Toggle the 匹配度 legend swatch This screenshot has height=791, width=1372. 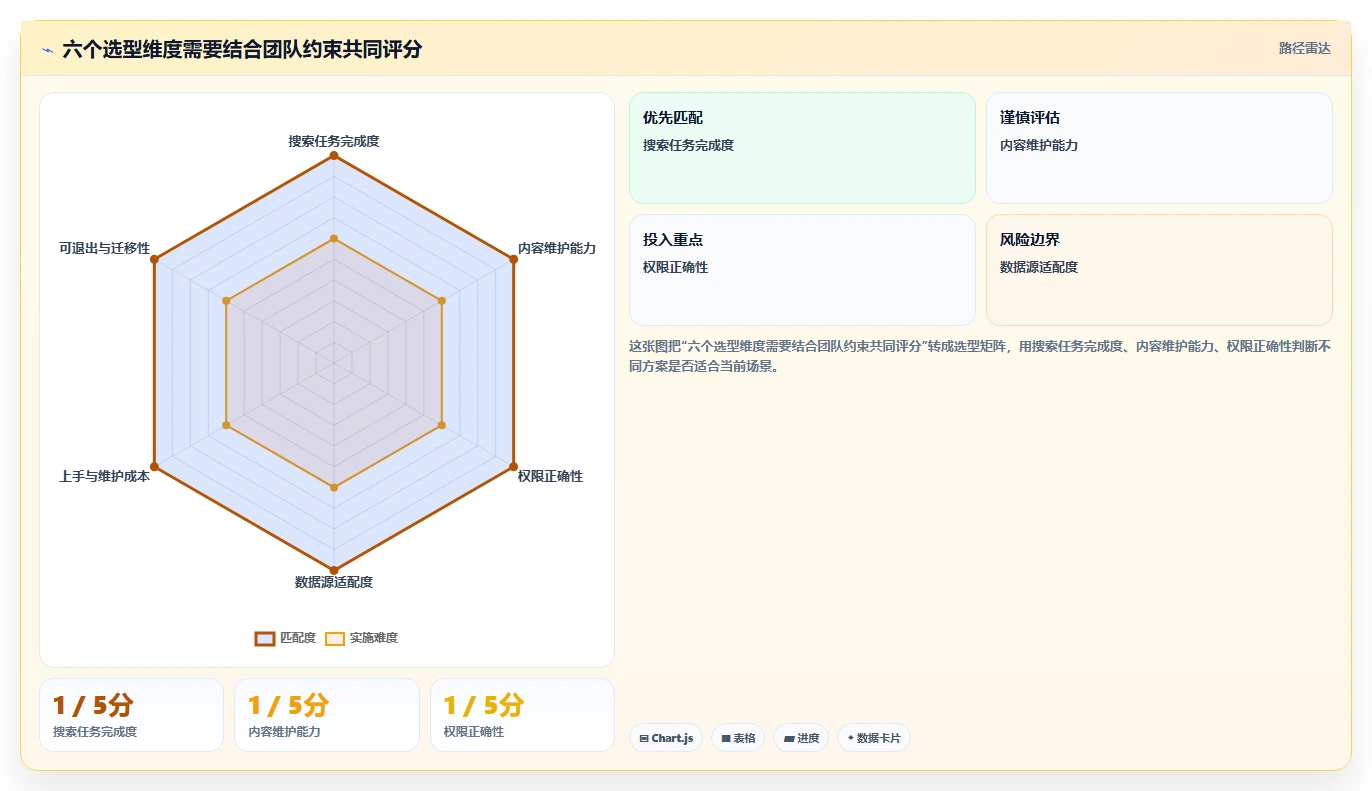click(265, 638)
